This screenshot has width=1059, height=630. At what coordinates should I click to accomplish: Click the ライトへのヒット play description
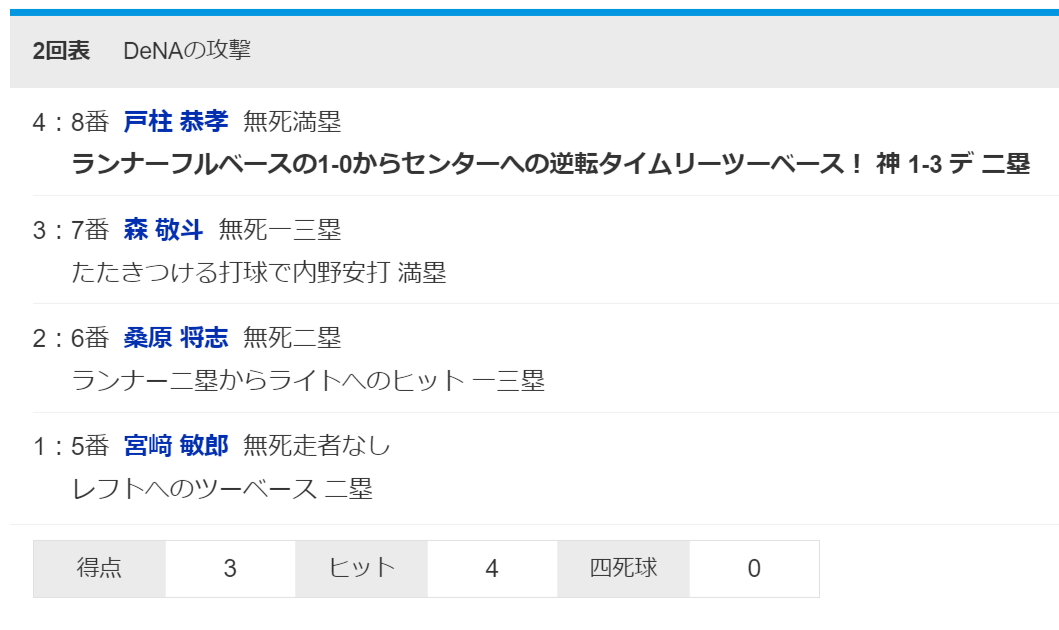(x=308, y=380)
